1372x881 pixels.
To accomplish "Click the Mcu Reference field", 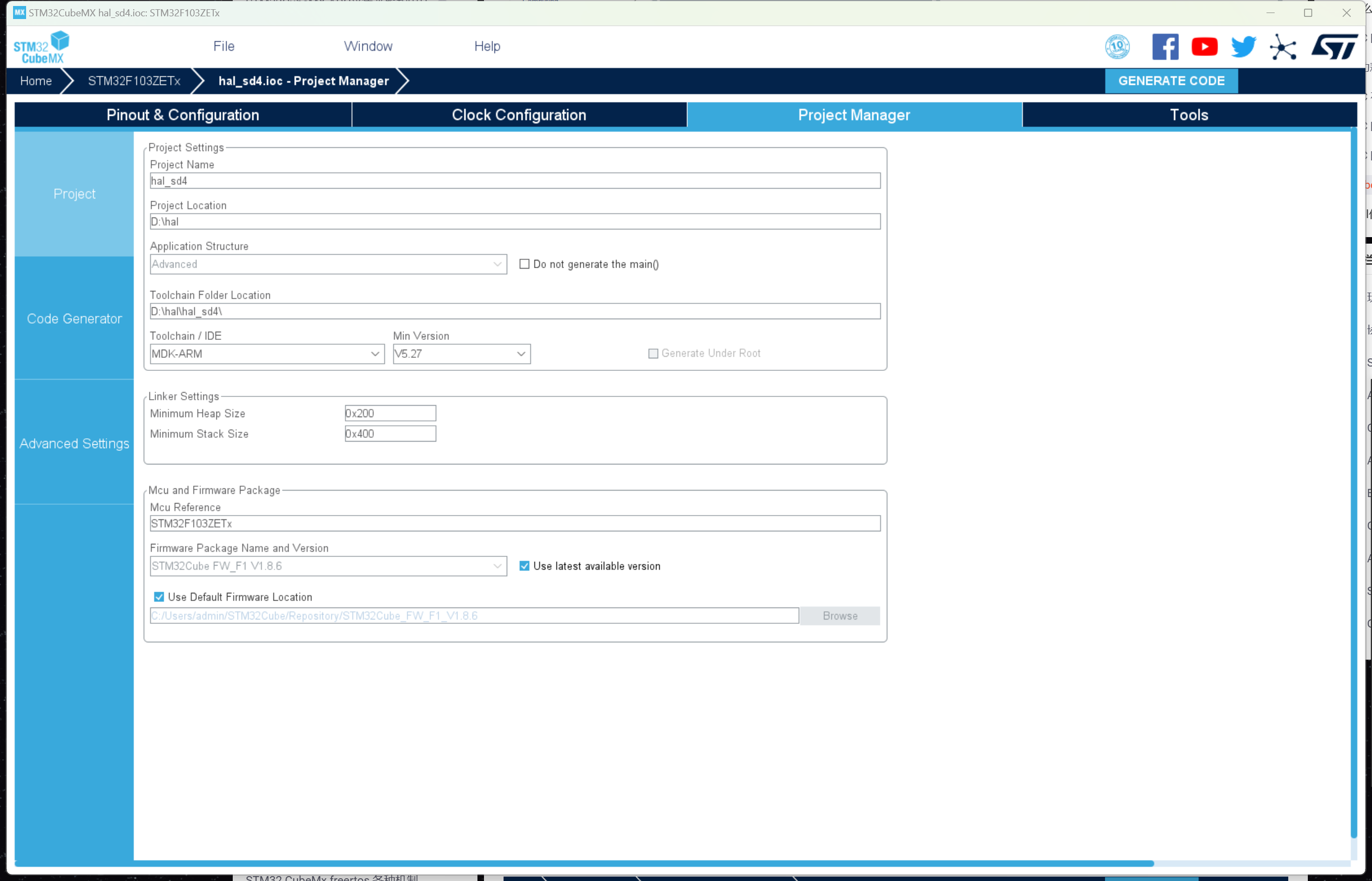I will [x=515, y=524].
